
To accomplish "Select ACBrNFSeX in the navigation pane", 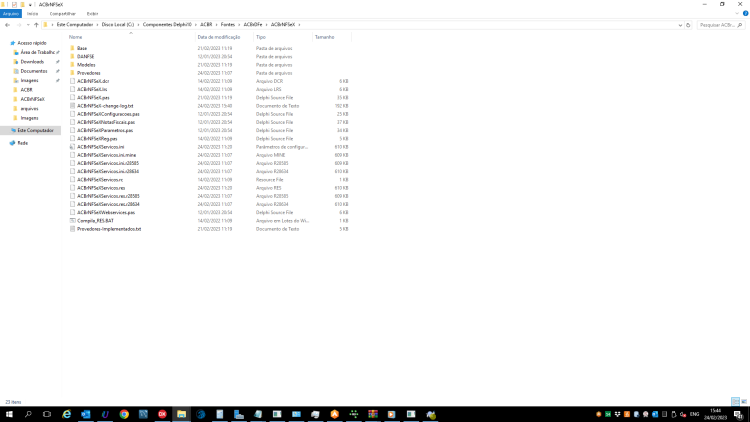I will [33, 99].
